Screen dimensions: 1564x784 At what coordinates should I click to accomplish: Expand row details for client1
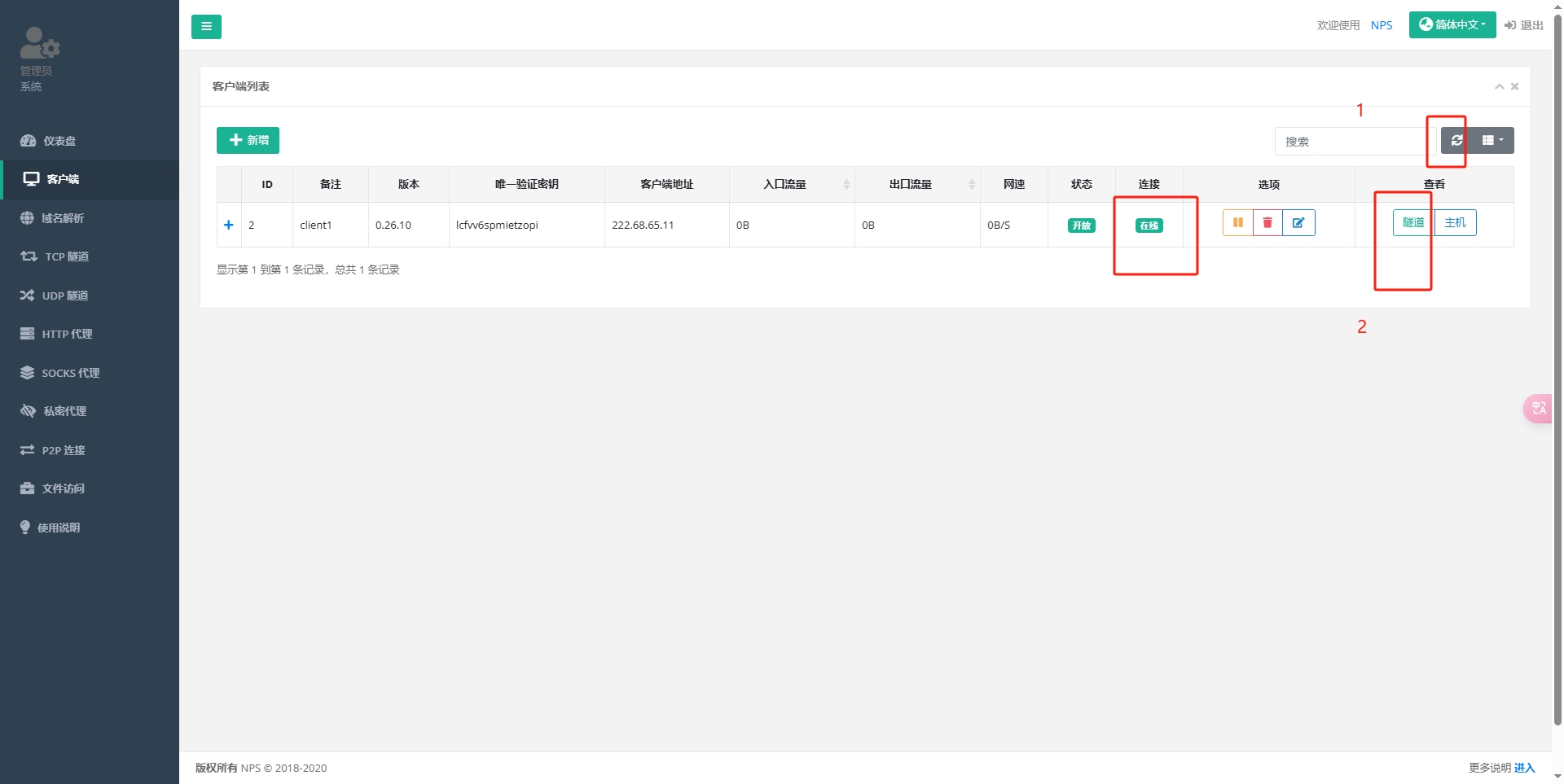(x=229, y=225)
